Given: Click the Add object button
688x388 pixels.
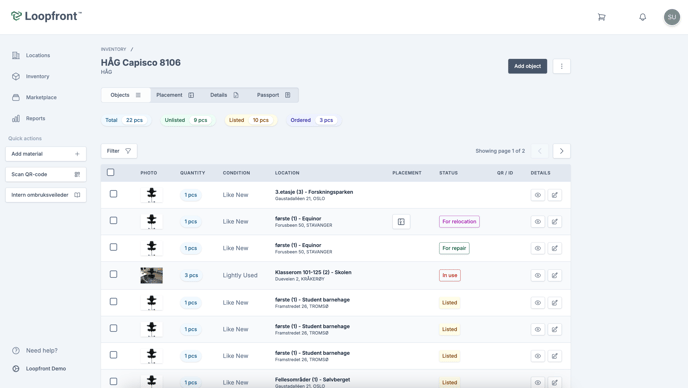Looking at the screenshot, I should click(x=527, y=66).
